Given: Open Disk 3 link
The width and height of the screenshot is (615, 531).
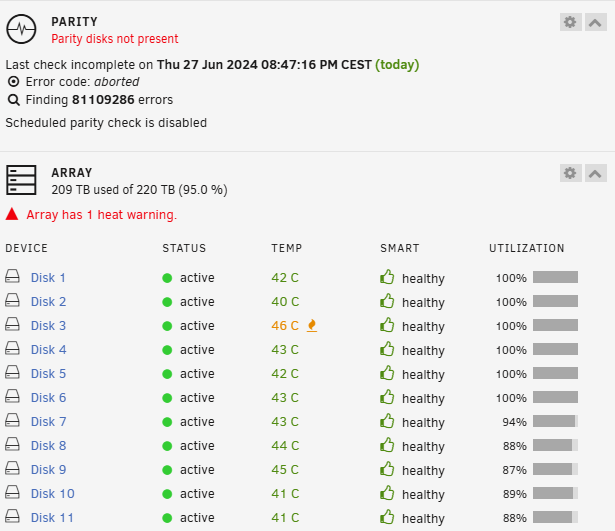Looking at the screenshot, I should (x=49, y=326).
